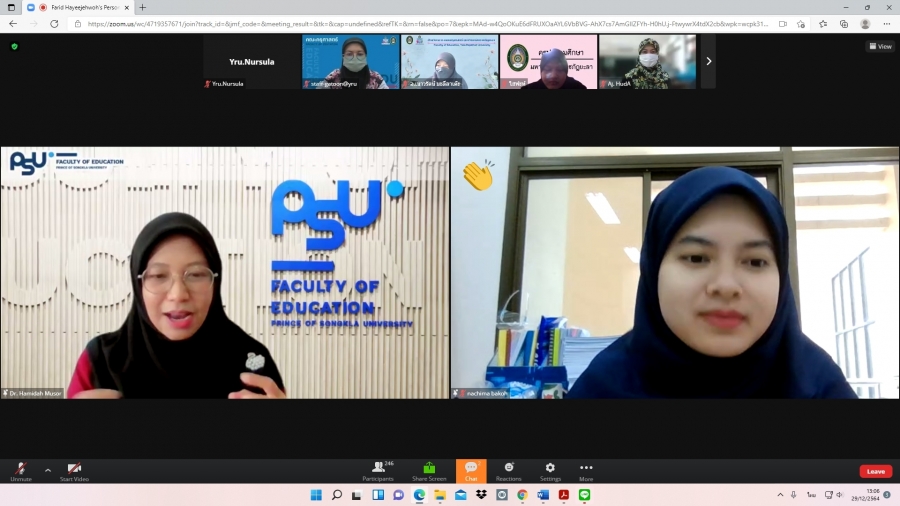The height and width of the screenshot is (506, 900).
Task: Open Zoom meeting Settings
Action: [x=550, y=470]
